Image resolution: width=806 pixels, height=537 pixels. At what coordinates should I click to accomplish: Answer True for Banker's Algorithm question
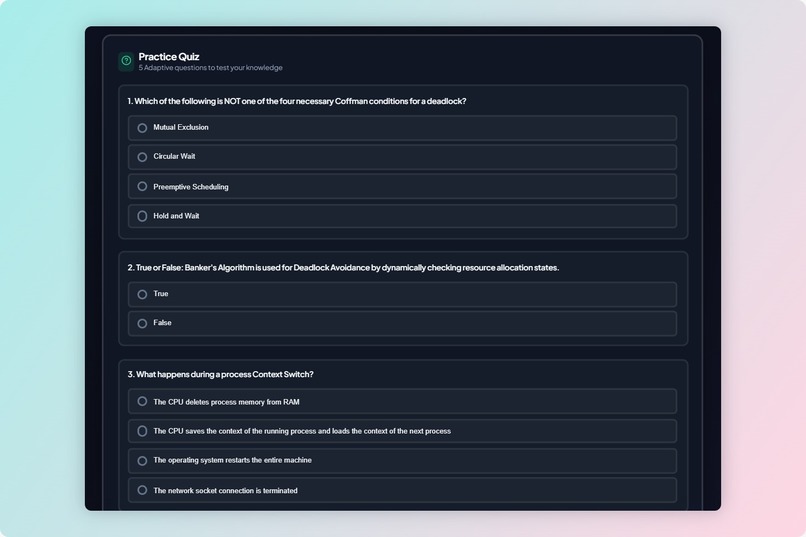pos(402,294)
